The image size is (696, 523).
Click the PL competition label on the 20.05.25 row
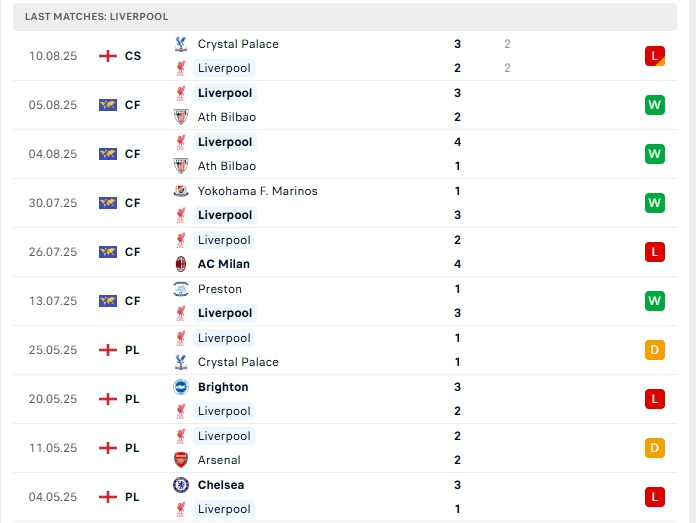[x=132, y=399]
